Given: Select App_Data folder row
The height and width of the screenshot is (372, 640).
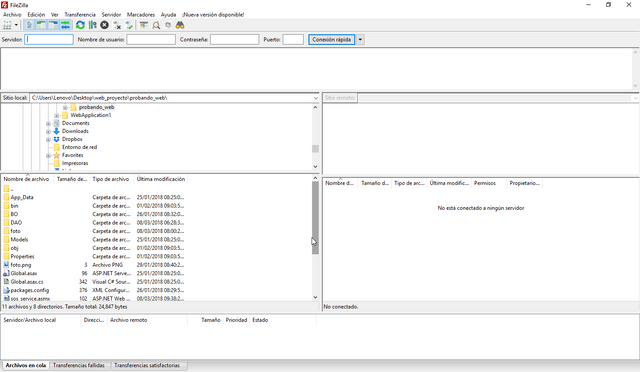Looking at the screenshot, I should click(94, 197).
